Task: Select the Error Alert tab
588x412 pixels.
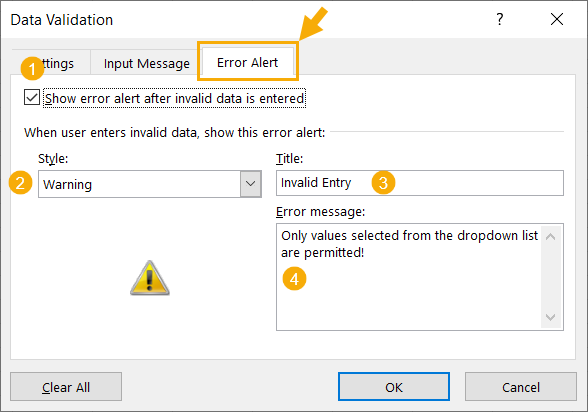Action: 248,62
